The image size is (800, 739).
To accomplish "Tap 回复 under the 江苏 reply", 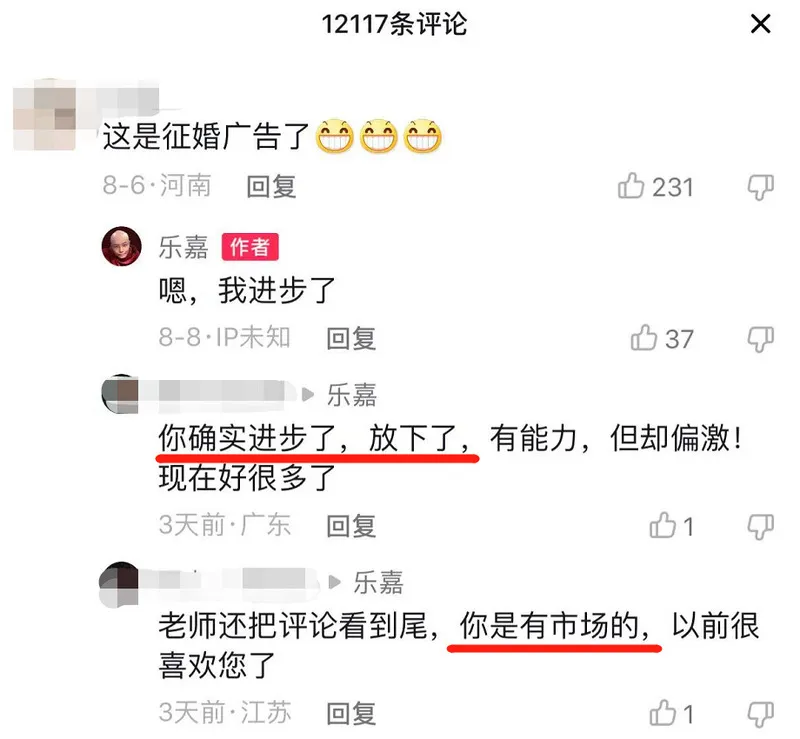I will 352,714.
